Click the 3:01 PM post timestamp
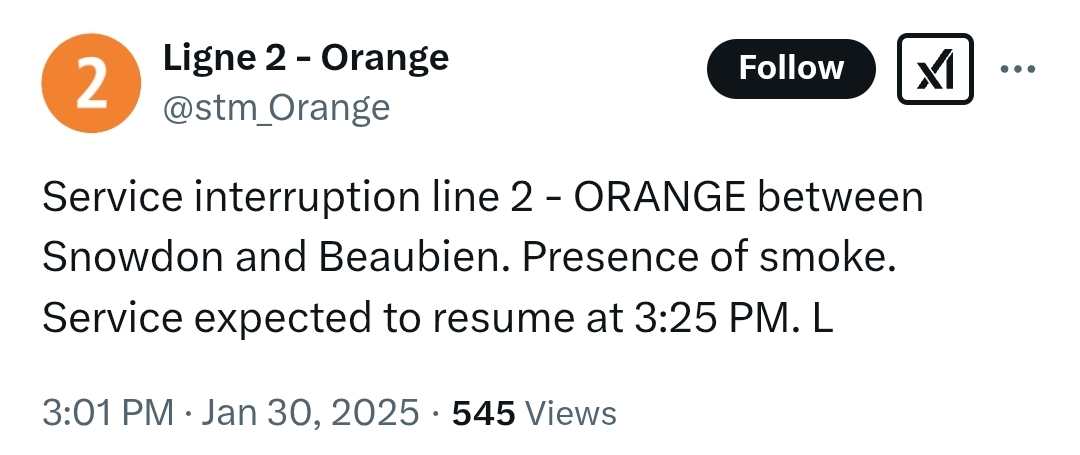Viewport: 1080px width, 455px height. point(106,412)
